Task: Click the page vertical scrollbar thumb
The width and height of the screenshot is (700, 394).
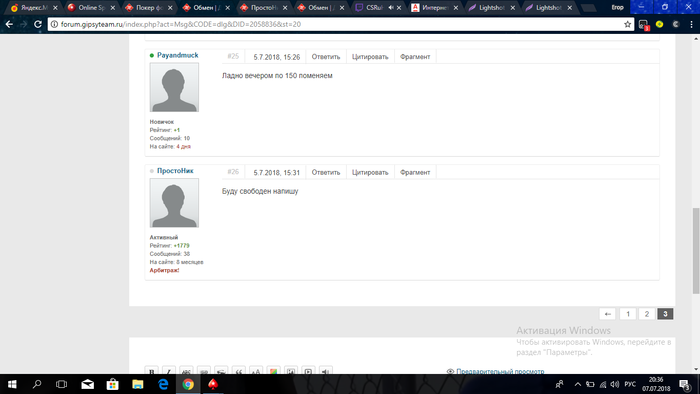Action: [x=696, y=250]
